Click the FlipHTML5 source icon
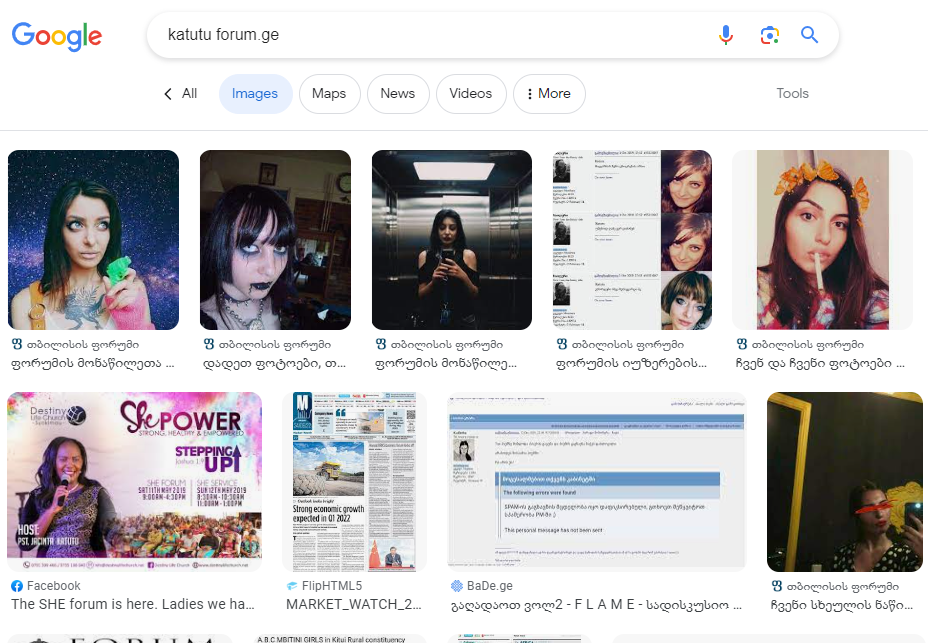Viewport: 928px width, 643px height. tap(292, 586)
